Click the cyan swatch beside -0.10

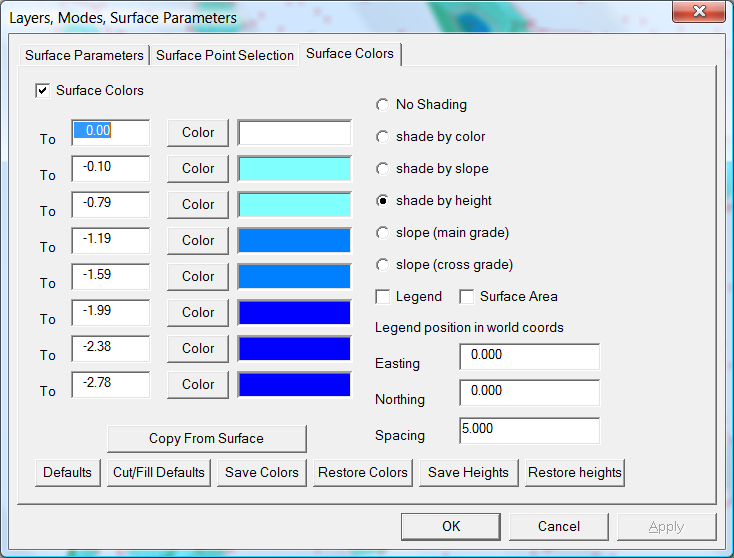pos(295,169)
